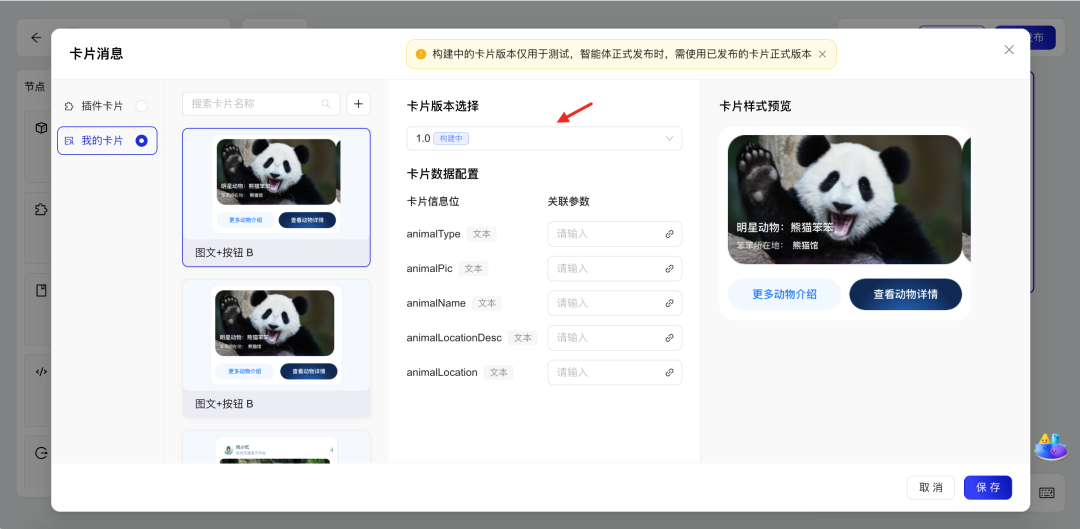Click the panda image in the style preview
Image resolution: width=1080 pixels, height=529 pixels.
(844, 199)
